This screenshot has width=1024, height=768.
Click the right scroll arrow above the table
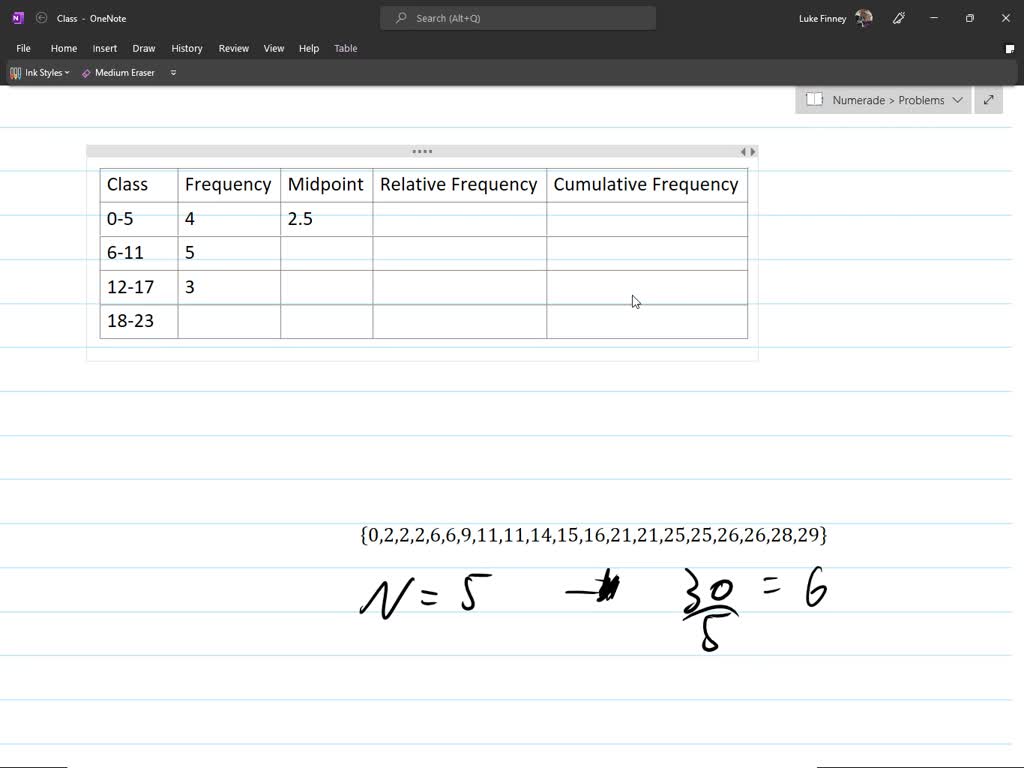[x=754, y=151]
